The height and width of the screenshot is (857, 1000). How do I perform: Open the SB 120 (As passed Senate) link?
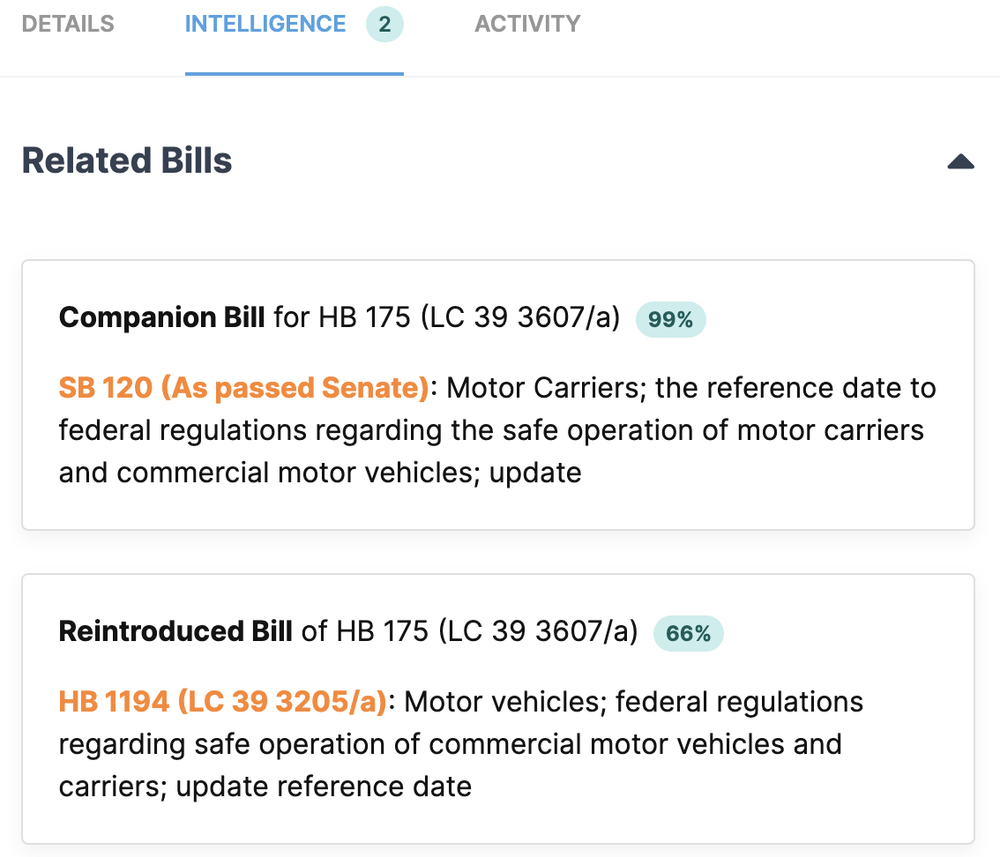pyautogui.click(x=244, y=388)
